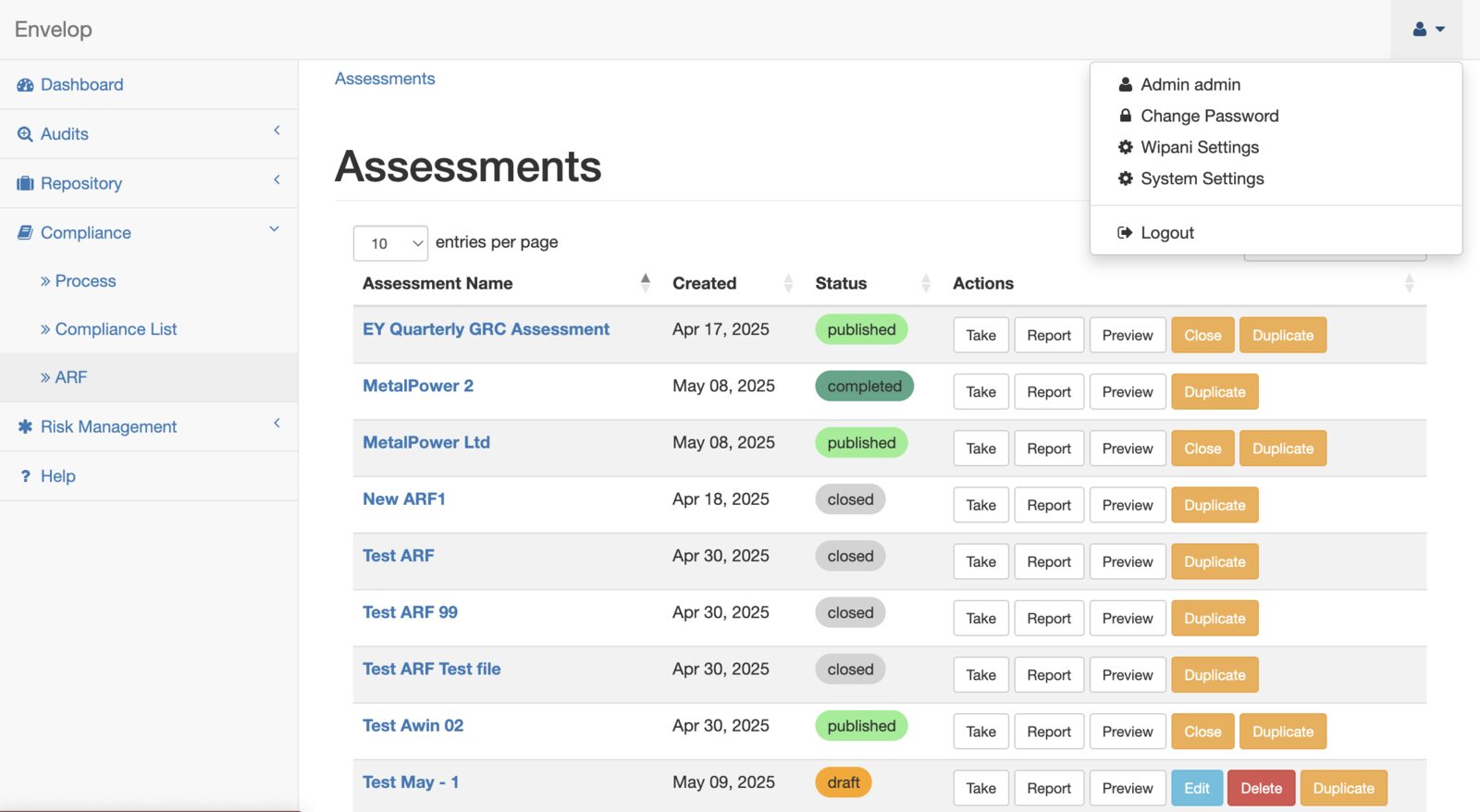Click the Apr 18, 2025 date cell

coord(721,498)
